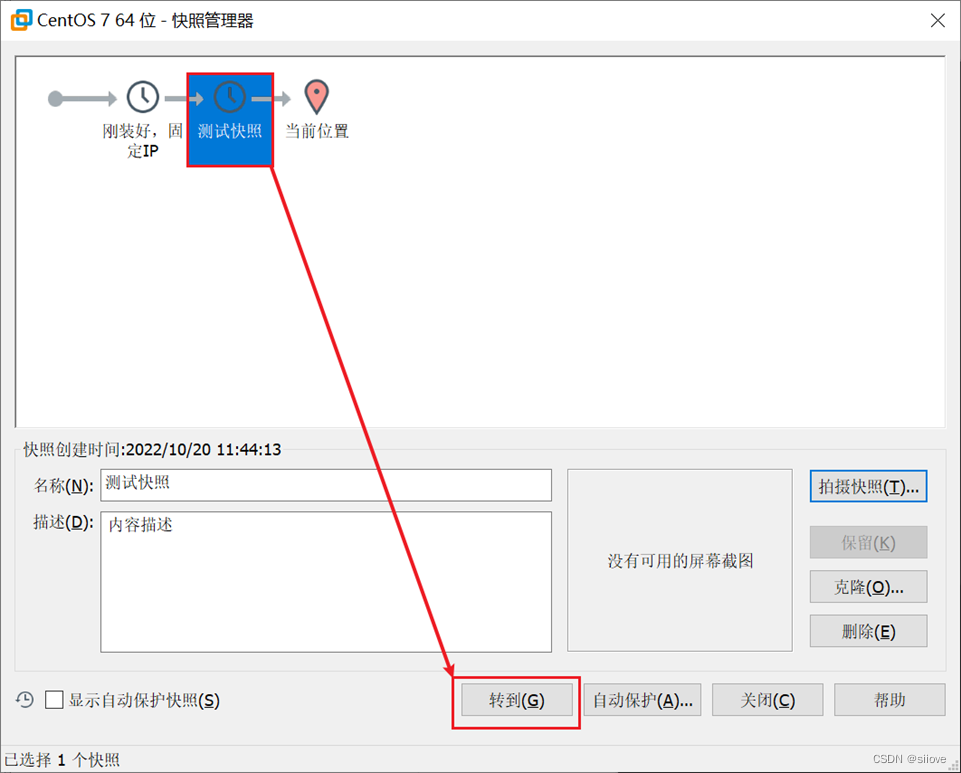Screen dimensions: 961x773
Task: Click the 测试快照 label under selected snapshot
Action: [230, 131]
